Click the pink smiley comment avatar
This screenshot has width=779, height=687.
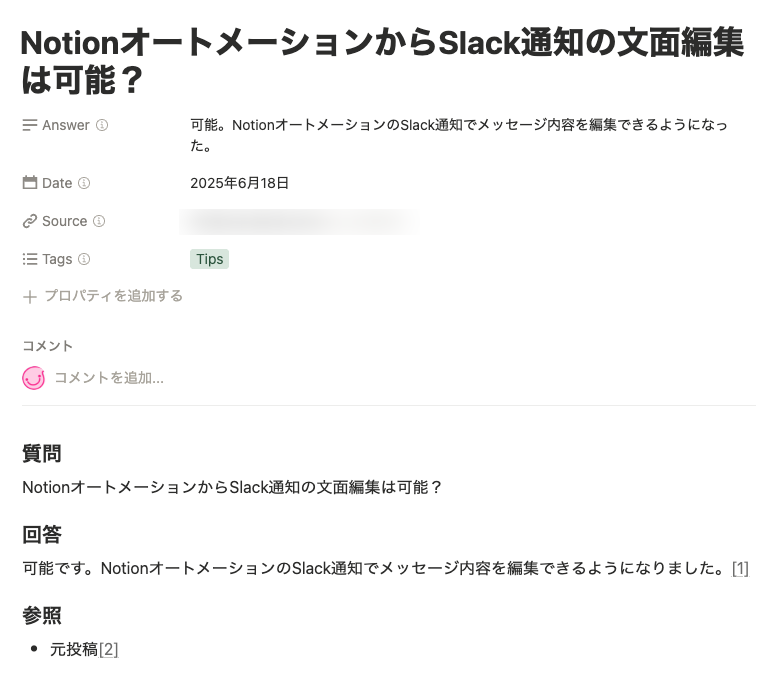[34, 378]
